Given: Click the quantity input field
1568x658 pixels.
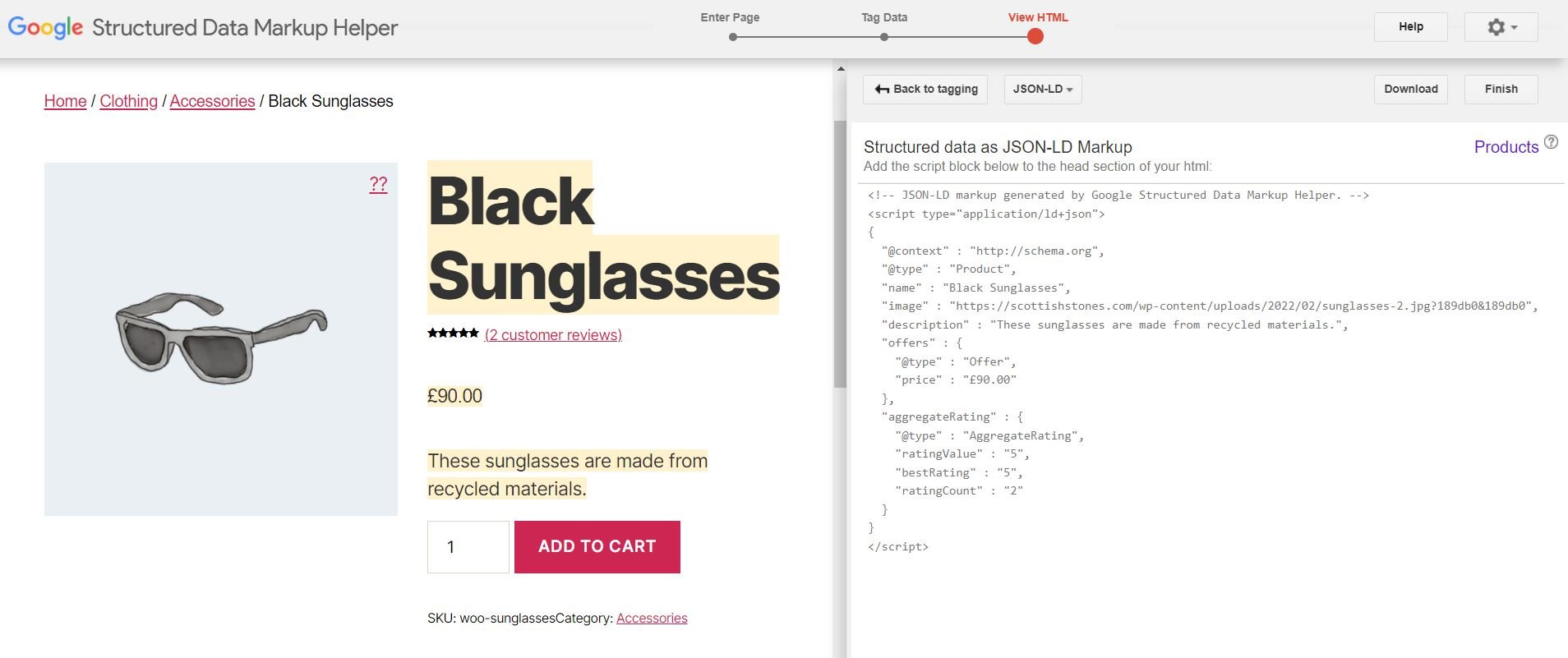Looking at the screenshot, I should (468, 547).
